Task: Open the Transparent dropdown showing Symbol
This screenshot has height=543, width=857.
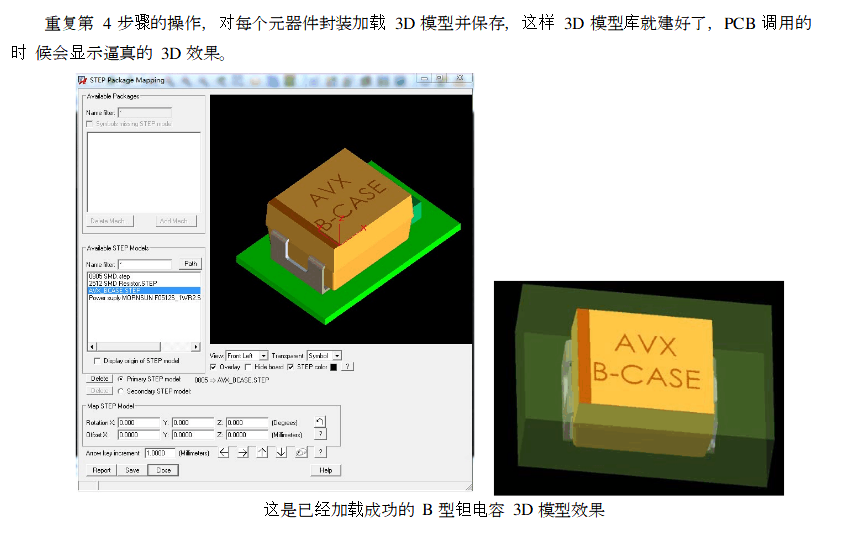Action: [325, 355]
